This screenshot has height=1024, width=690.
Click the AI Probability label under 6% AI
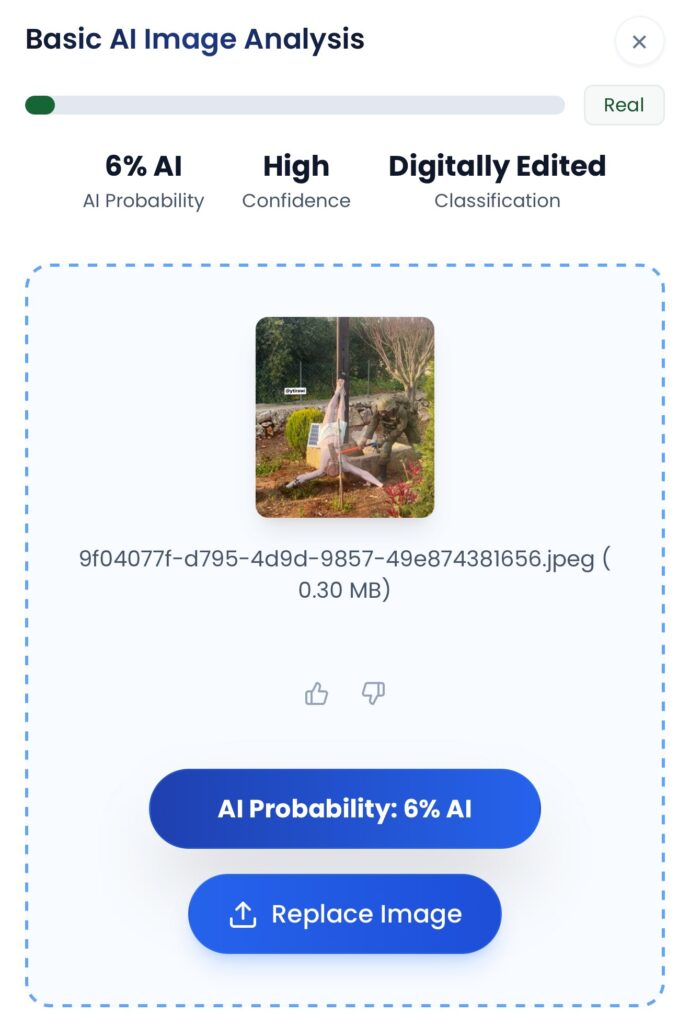tap(143, 201)
